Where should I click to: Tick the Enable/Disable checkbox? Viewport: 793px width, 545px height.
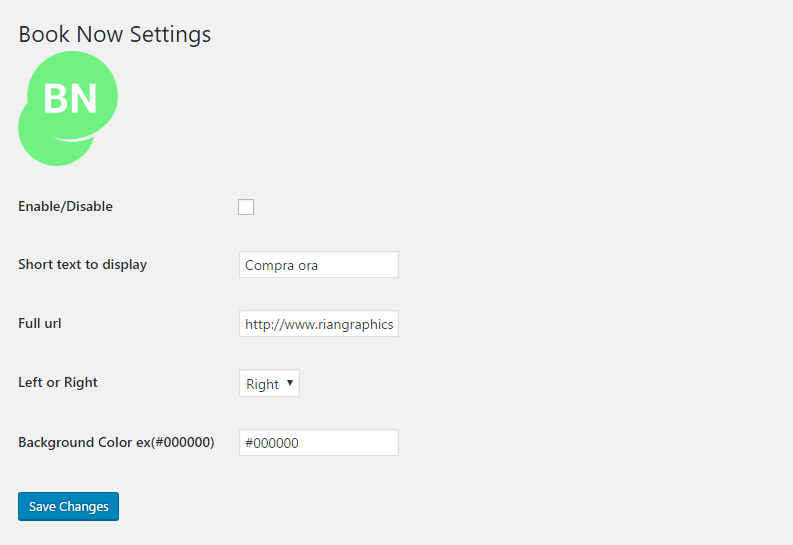[246, 207]
